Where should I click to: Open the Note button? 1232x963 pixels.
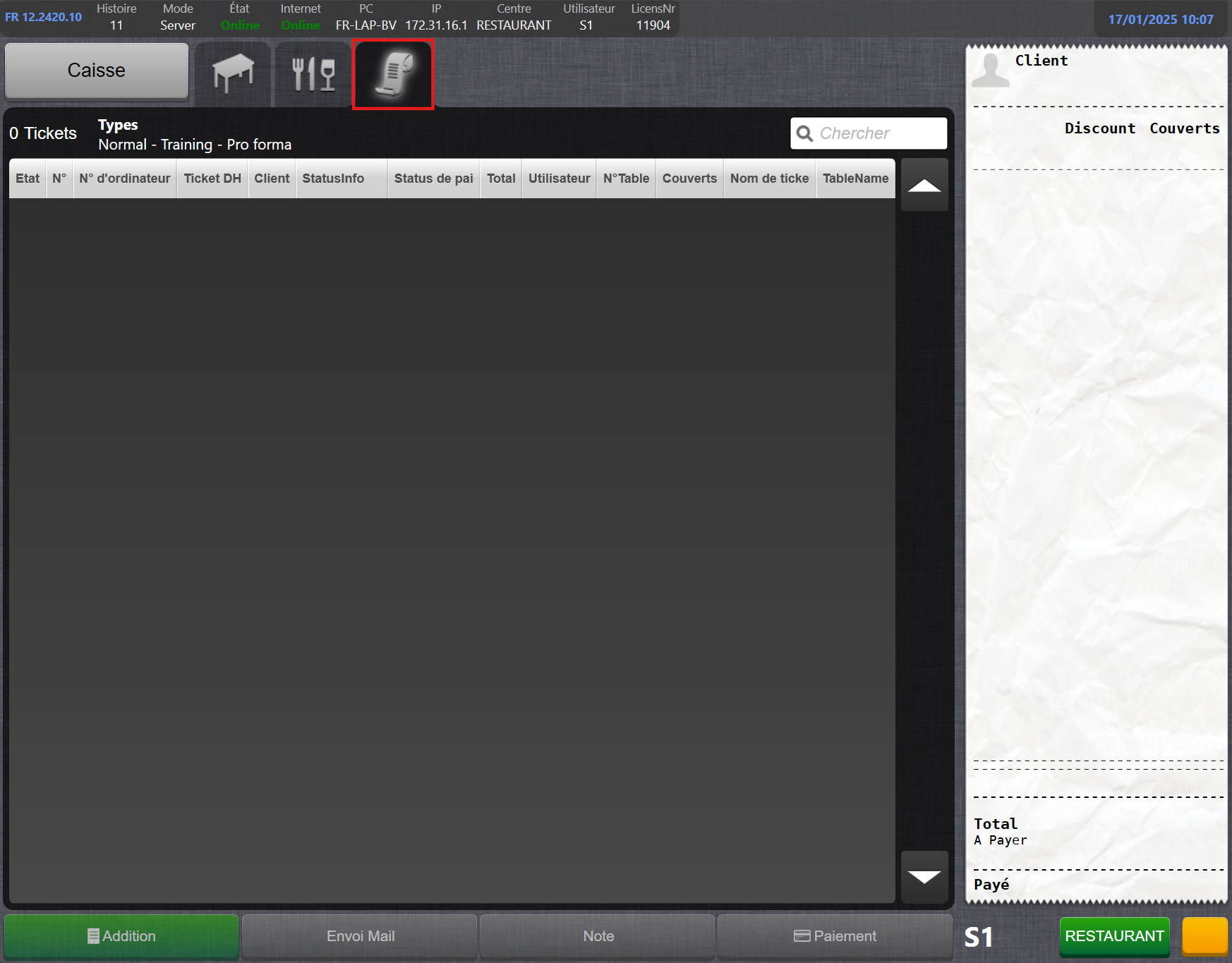click(x=598, y=936)
